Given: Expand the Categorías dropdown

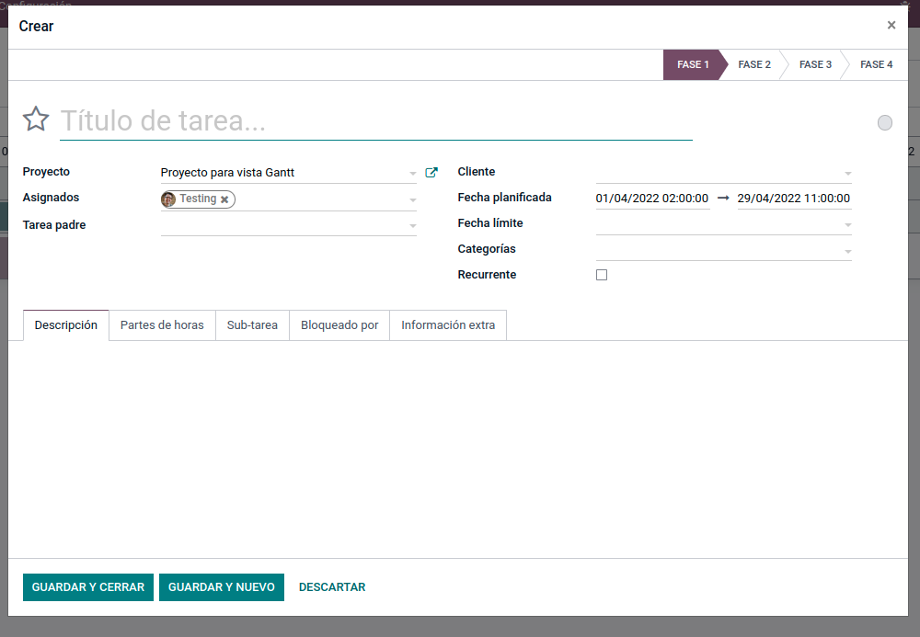Looking at the screenshot, I should (847, 251).
